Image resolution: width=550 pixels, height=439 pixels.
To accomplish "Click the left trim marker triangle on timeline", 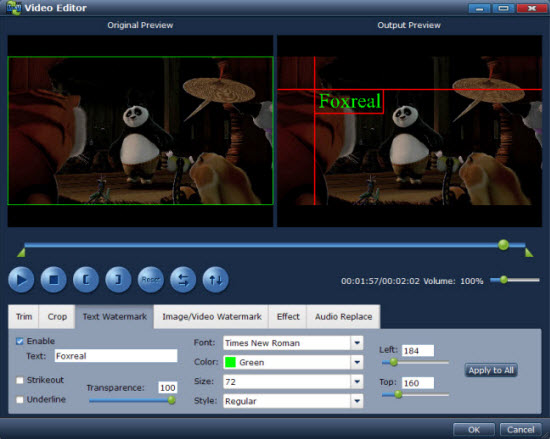I will click(x=21, y=252).
